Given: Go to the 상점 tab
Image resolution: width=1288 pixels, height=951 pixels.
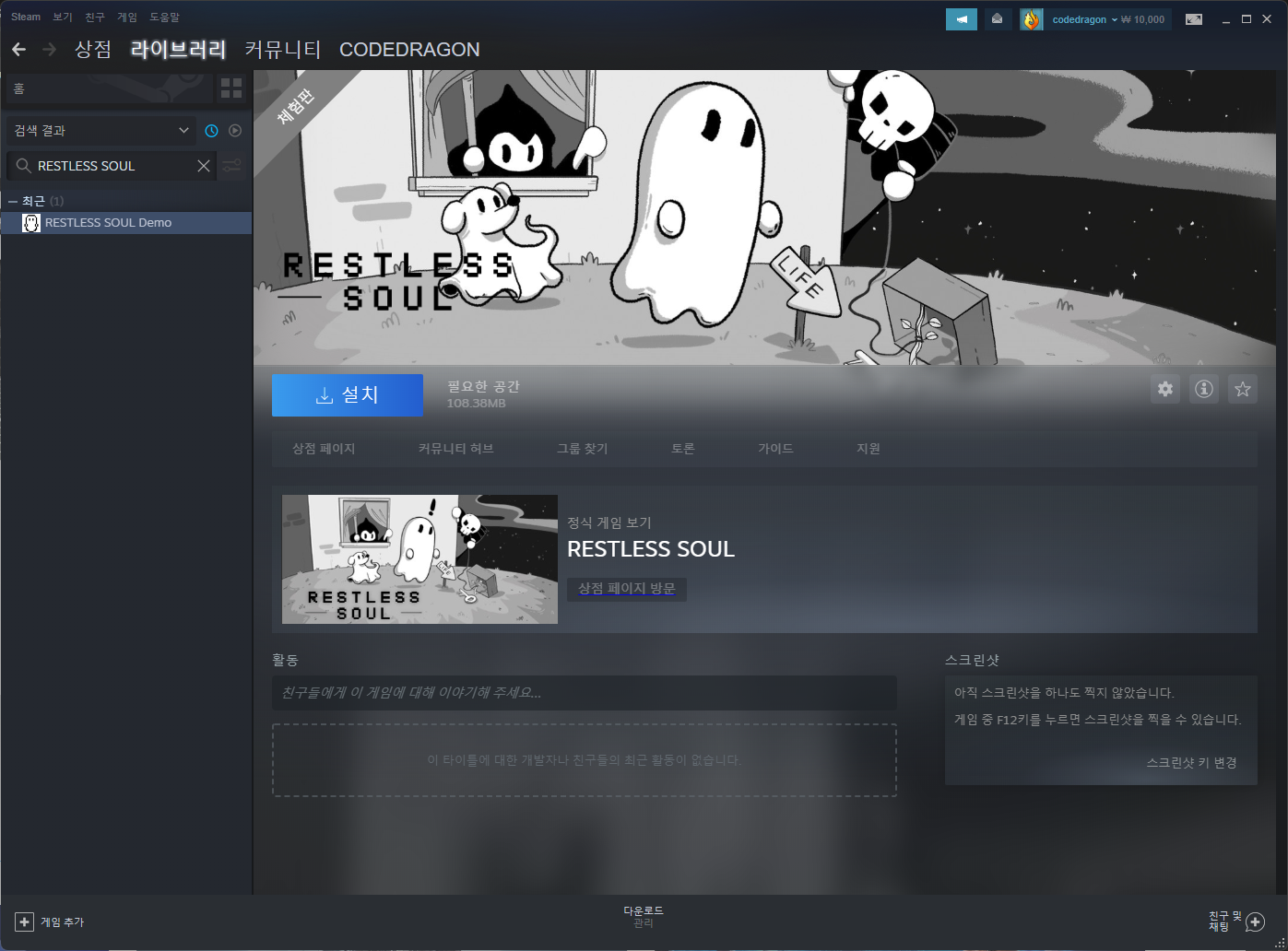Looking at the screenshot, I should click(x=93, y=50).
